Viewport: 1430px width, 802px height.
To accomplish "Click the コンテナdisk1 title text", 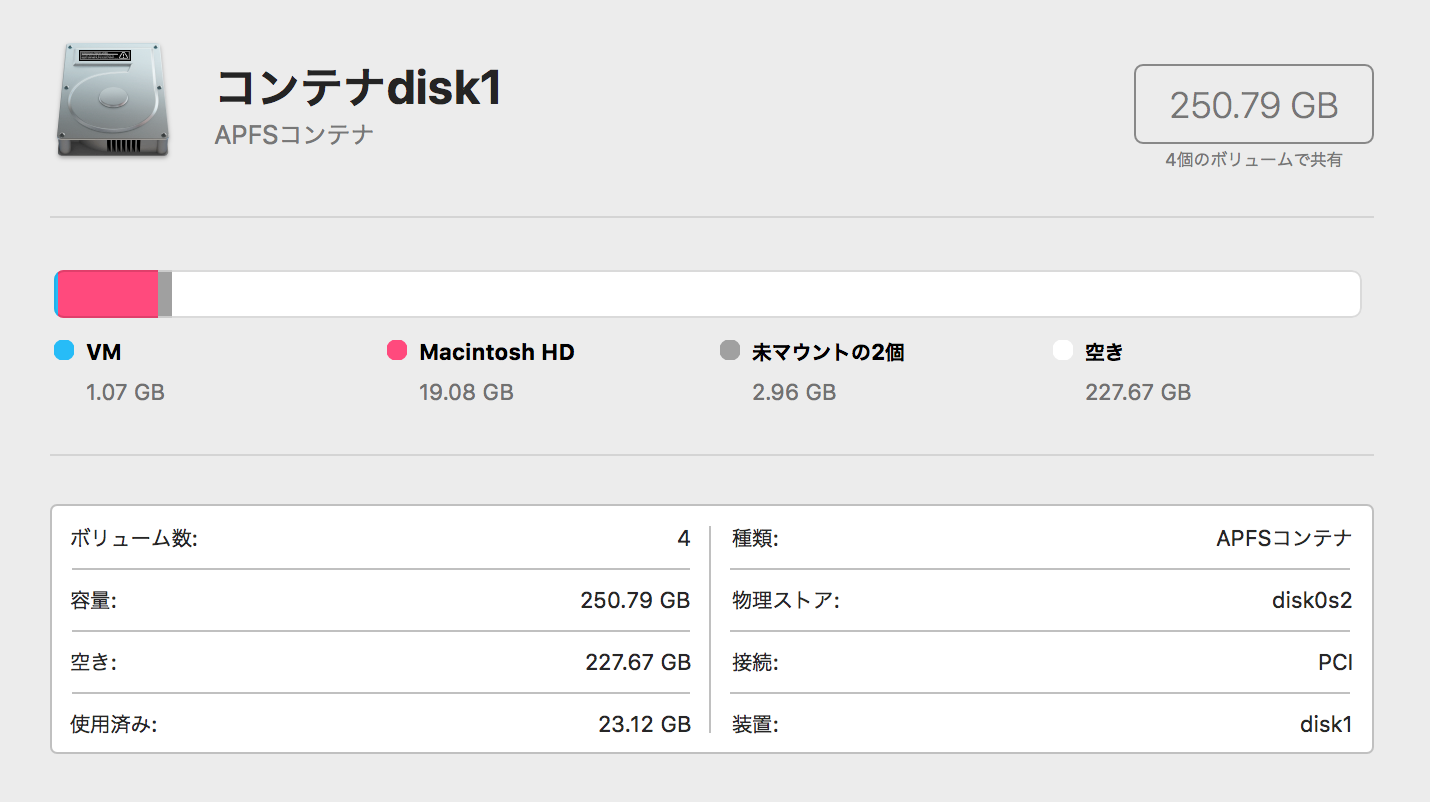I will tap(358, 89).
